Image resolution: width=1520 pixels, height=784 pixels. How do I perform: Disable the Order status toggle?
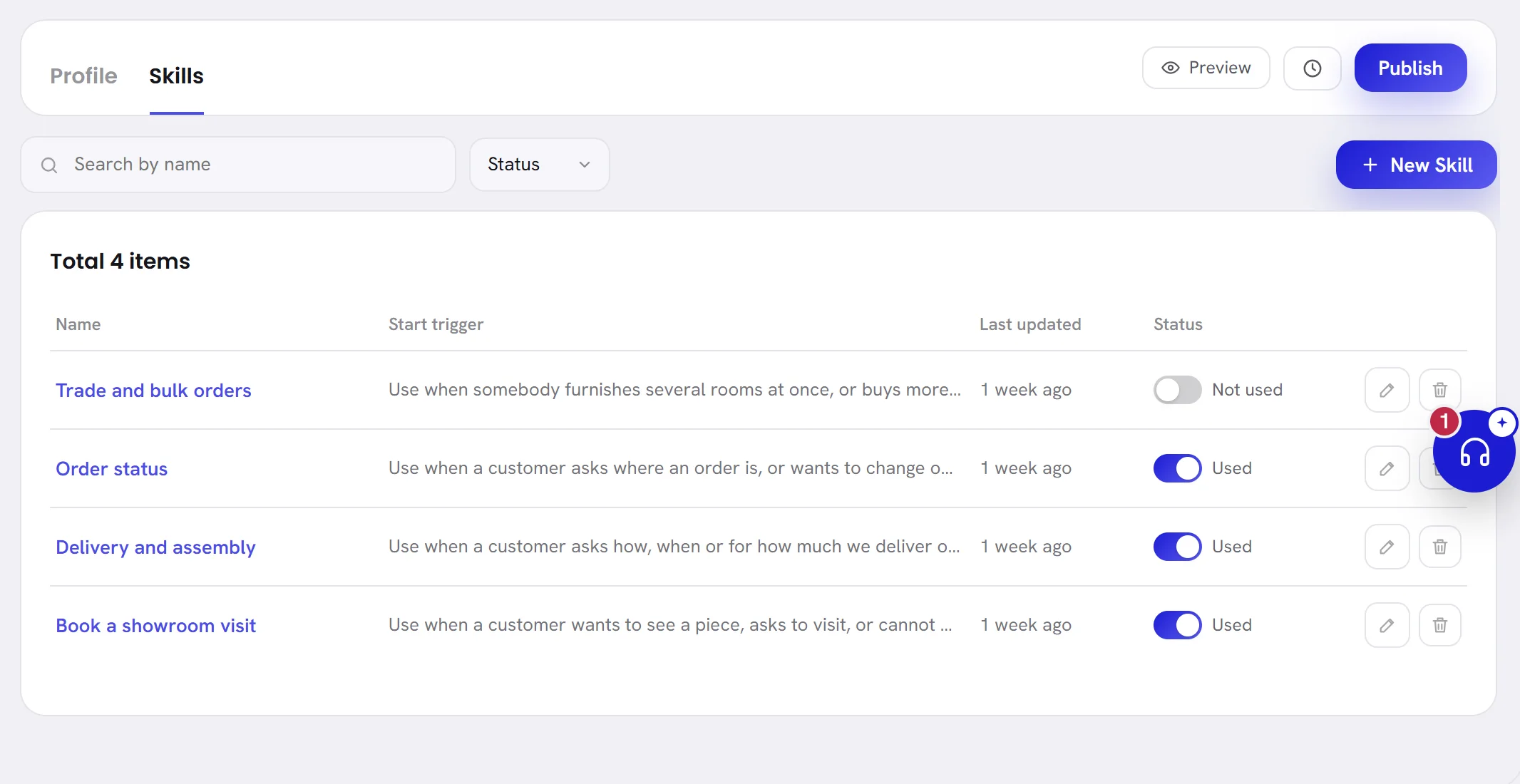[x=1177, y=468]
